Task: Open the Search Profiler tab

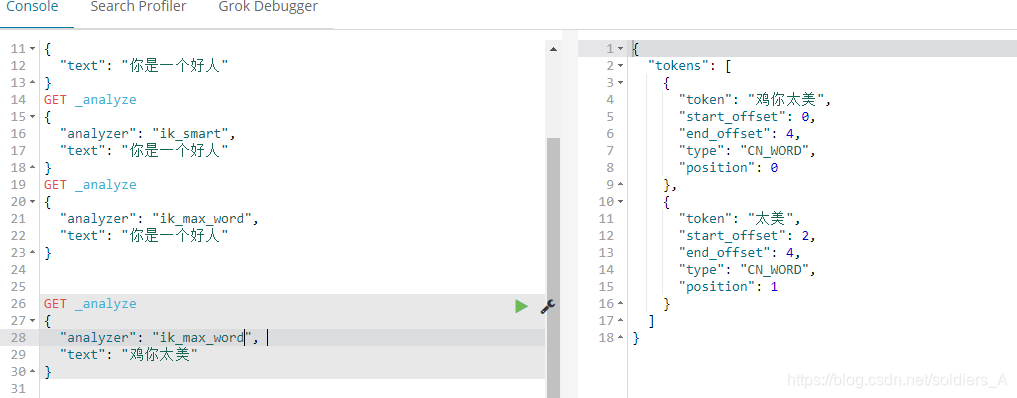Action: click(138, 7)
